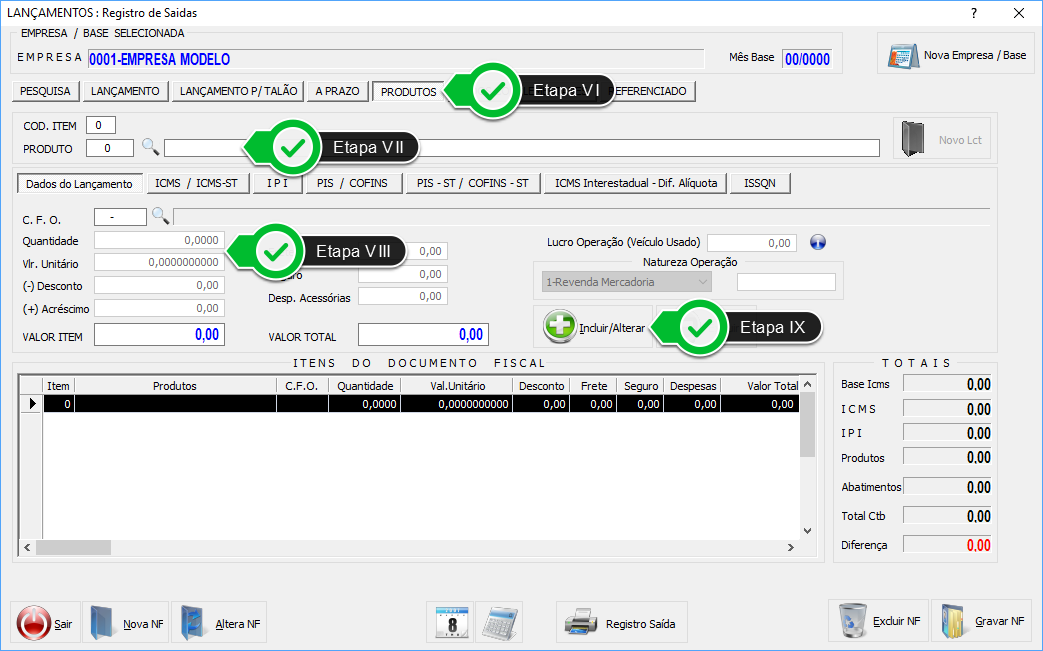Click the items grid horizontal scrollbar right arrow
This screenshot has width=1043, height=651.
[x=790, y=547]
